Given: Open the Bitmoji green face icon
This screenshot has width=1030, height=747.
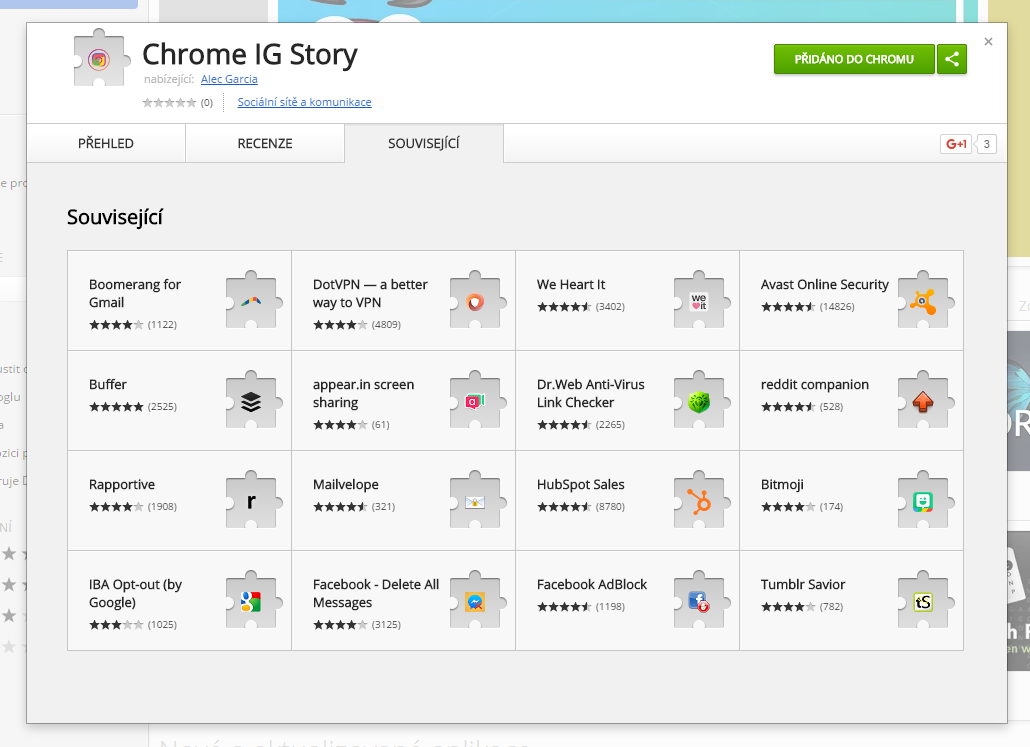Looking at the screenshot, I should point(926,499).
